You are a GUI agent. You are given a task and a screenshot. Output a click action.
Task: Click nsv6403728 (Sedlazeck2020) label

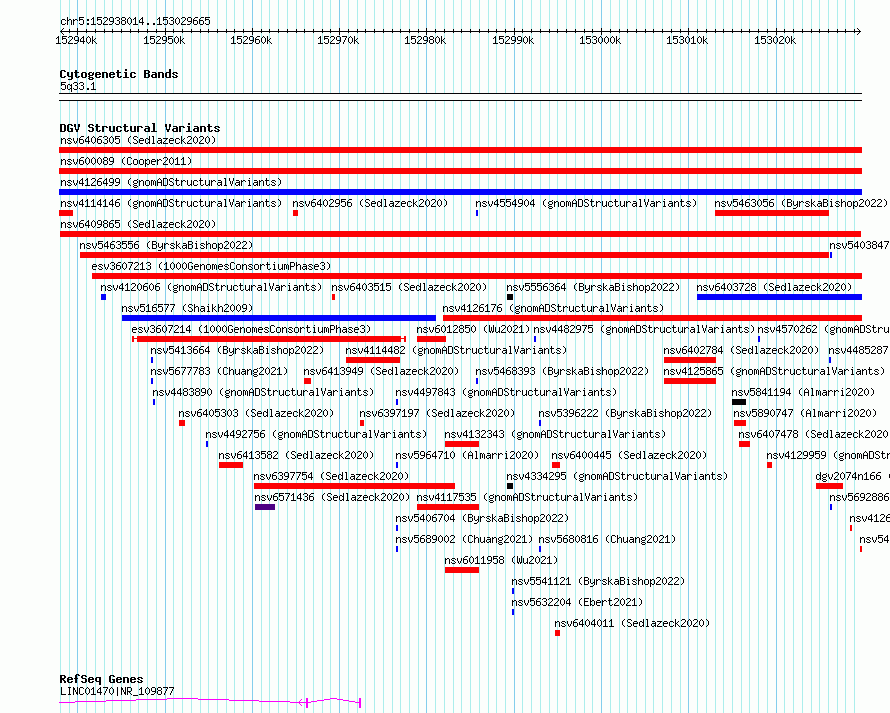774,287
